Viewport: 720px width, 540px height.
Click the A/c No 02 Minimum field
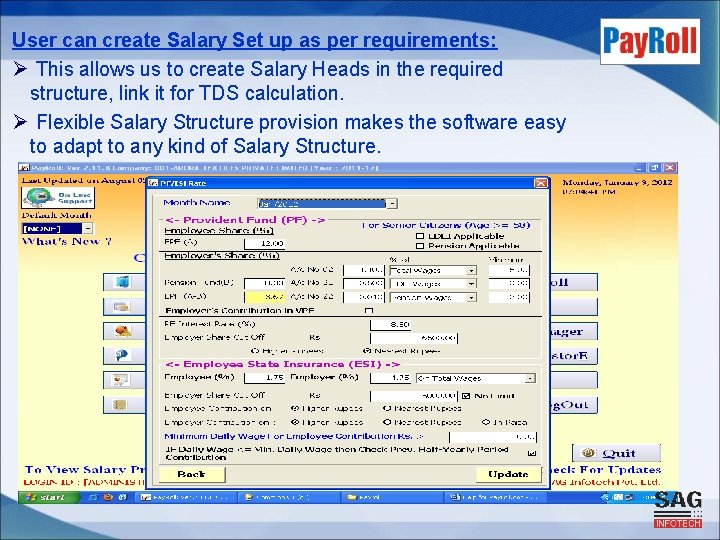pyautogui.click(x=509, y=270)
